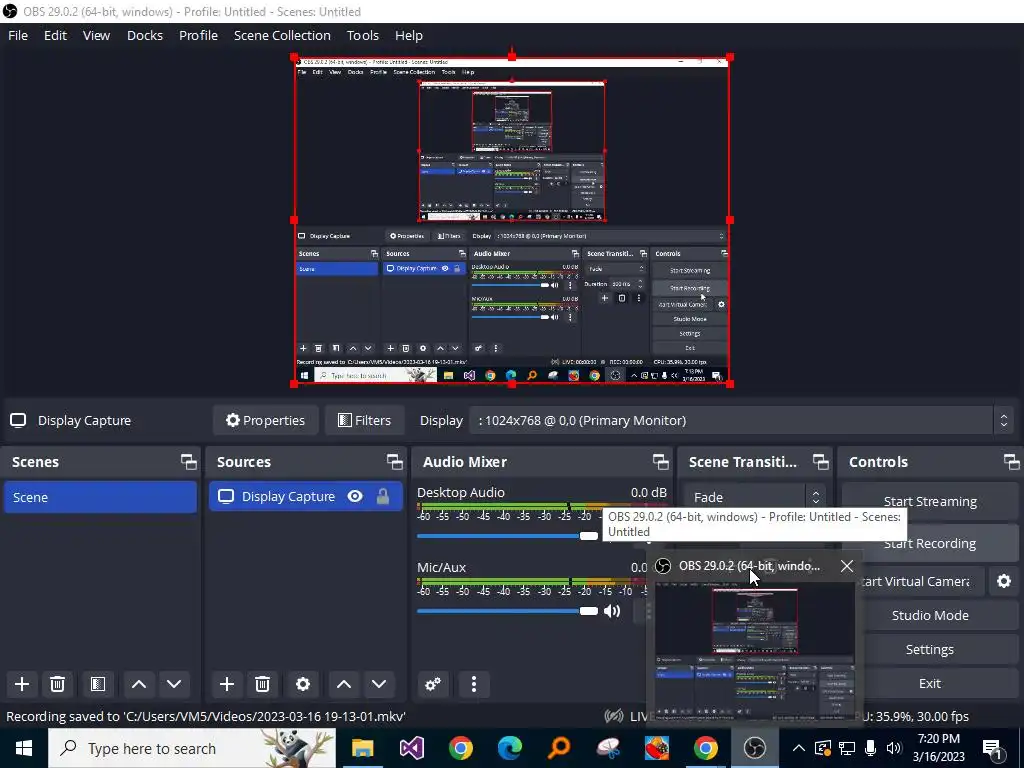
Task: Open the Edit menu
Action: (55, 35)
